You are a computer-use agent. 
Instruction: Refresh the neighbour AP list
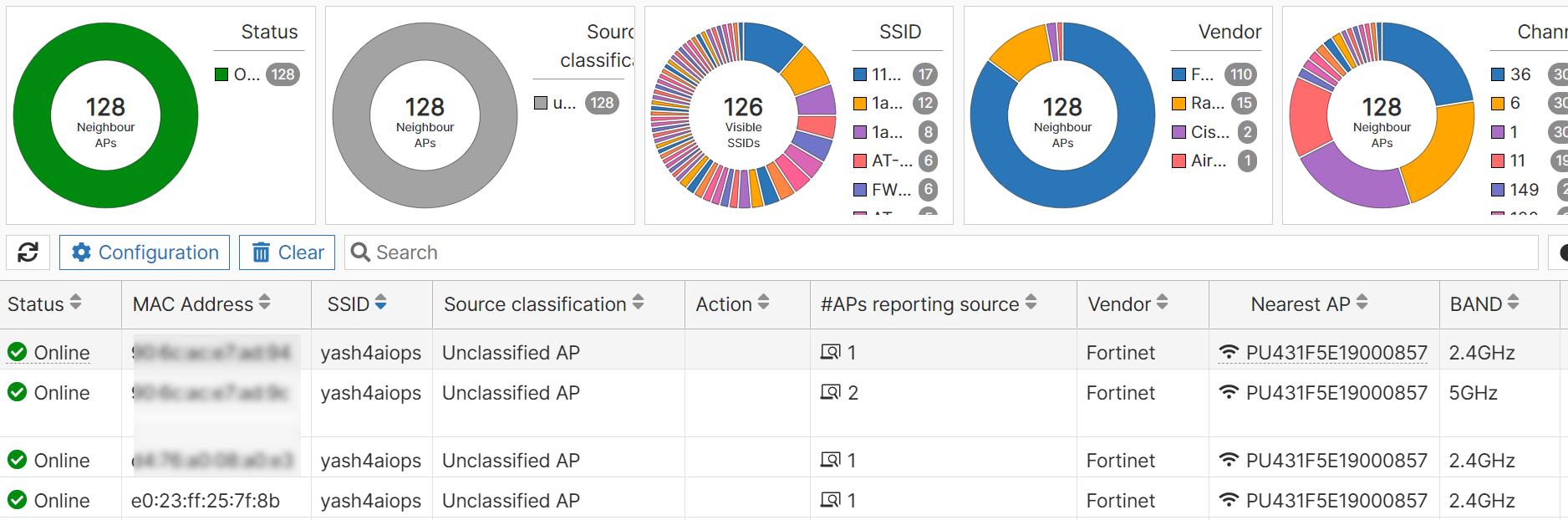(28, 252)
